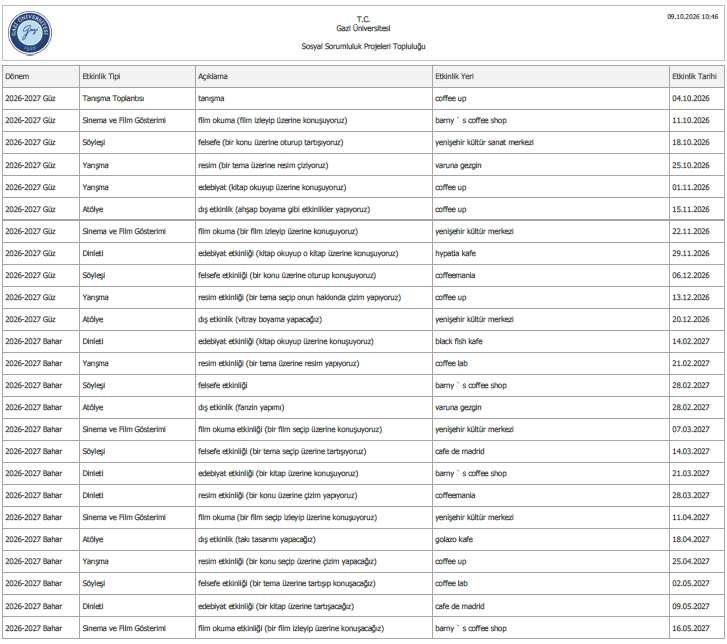The image size is (727, 644).
Task: Click the description cell reading tanışma
Action: (314, 98)
